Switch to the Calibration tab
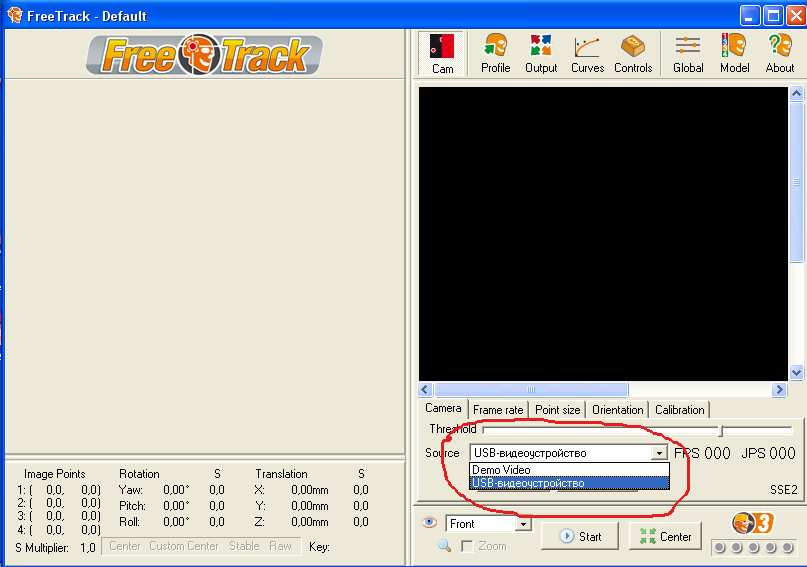This screenshot has width=807, height=567. click(679, 410)
